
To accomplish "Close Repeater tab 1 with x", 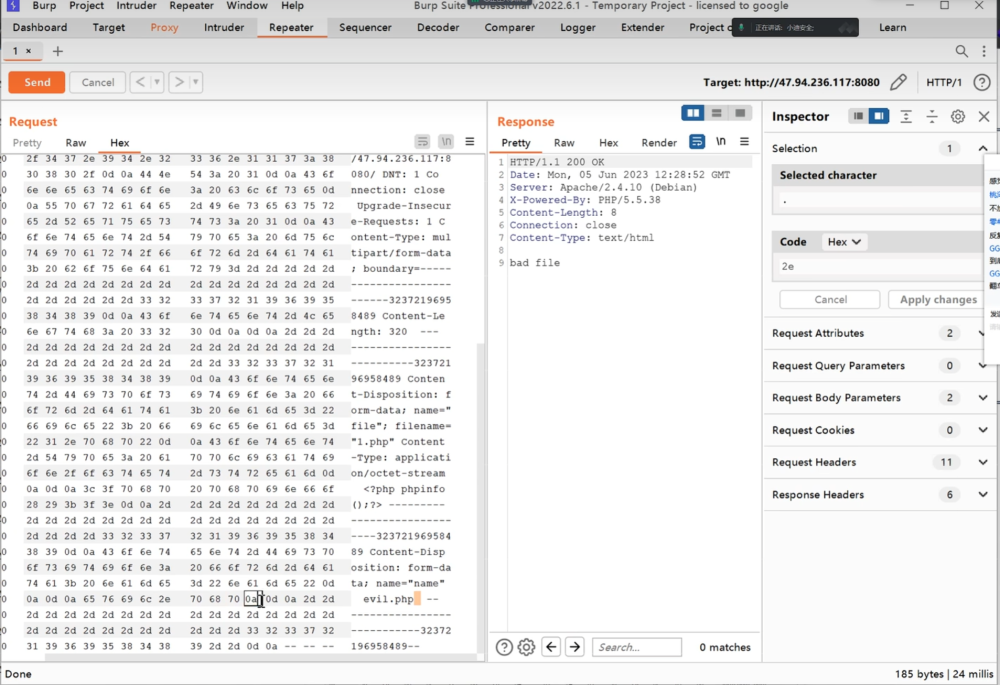I will coord(28,51).
